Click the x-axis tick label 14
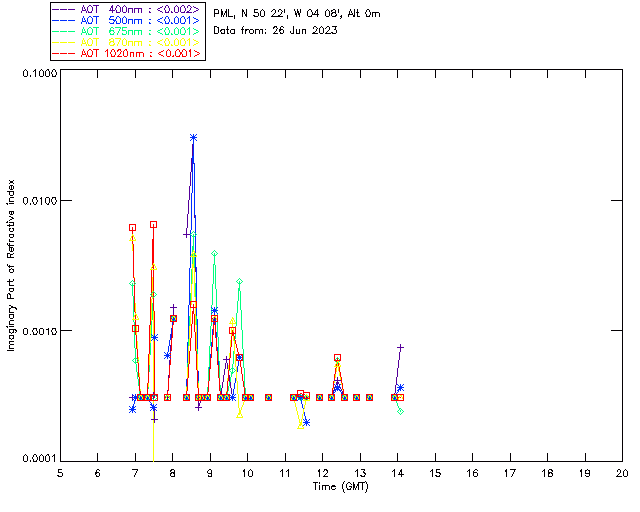Viewport: 640px width, 512px height. point(398,473)
